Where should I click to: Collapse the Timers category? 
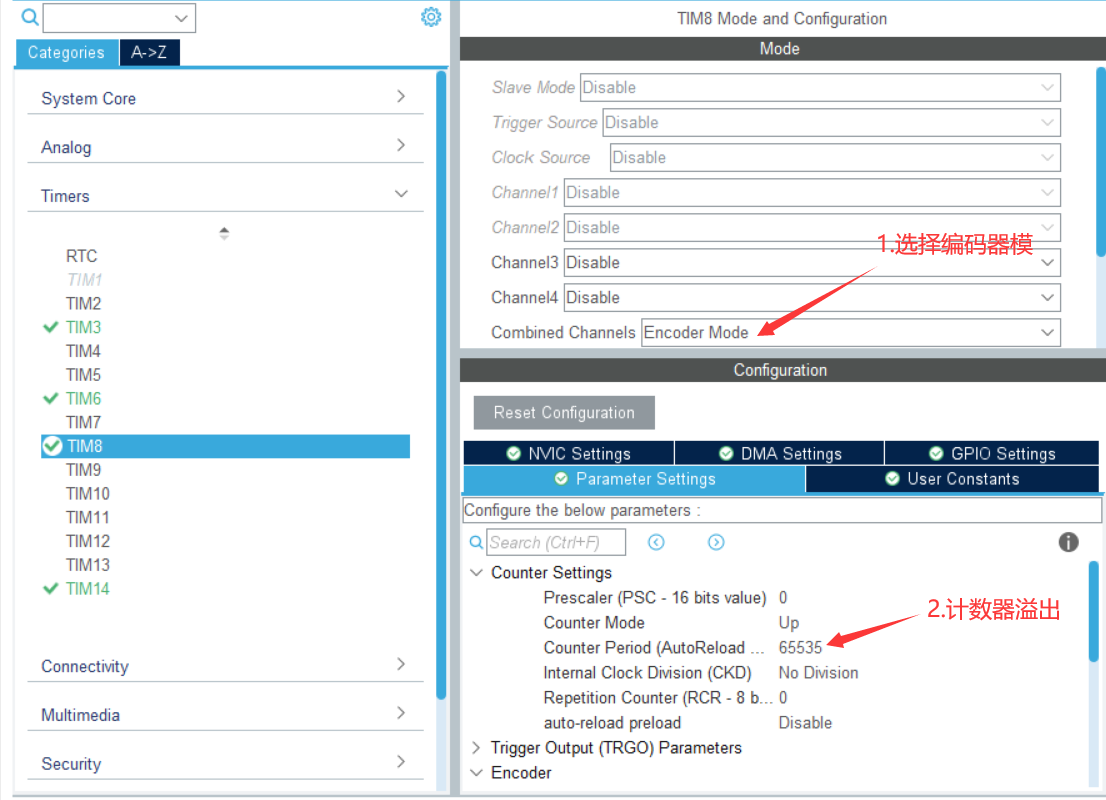tap(224, 195)
